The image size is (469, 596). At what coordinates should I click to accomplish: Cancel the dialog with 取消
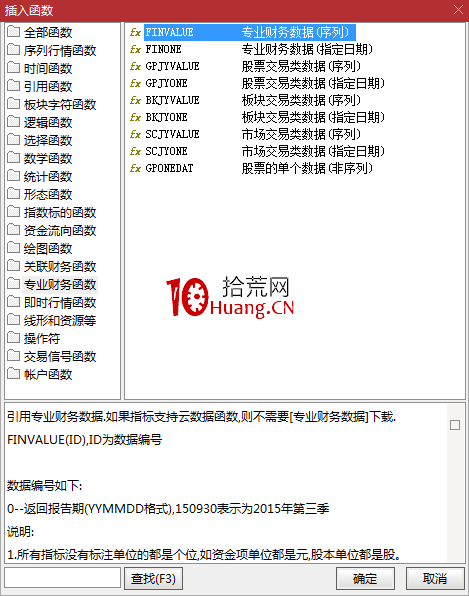(435, 579)
